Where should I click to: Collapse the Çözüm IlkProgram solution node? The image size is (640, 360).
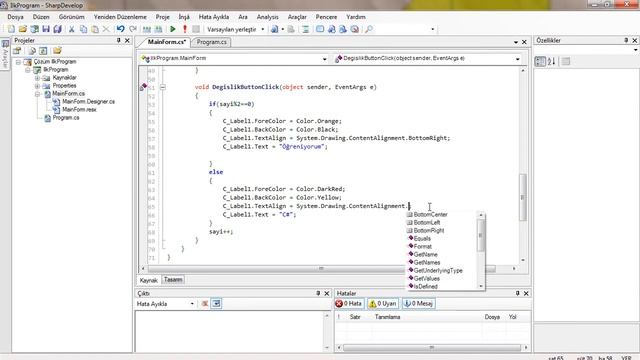click(x=18, y=62)
